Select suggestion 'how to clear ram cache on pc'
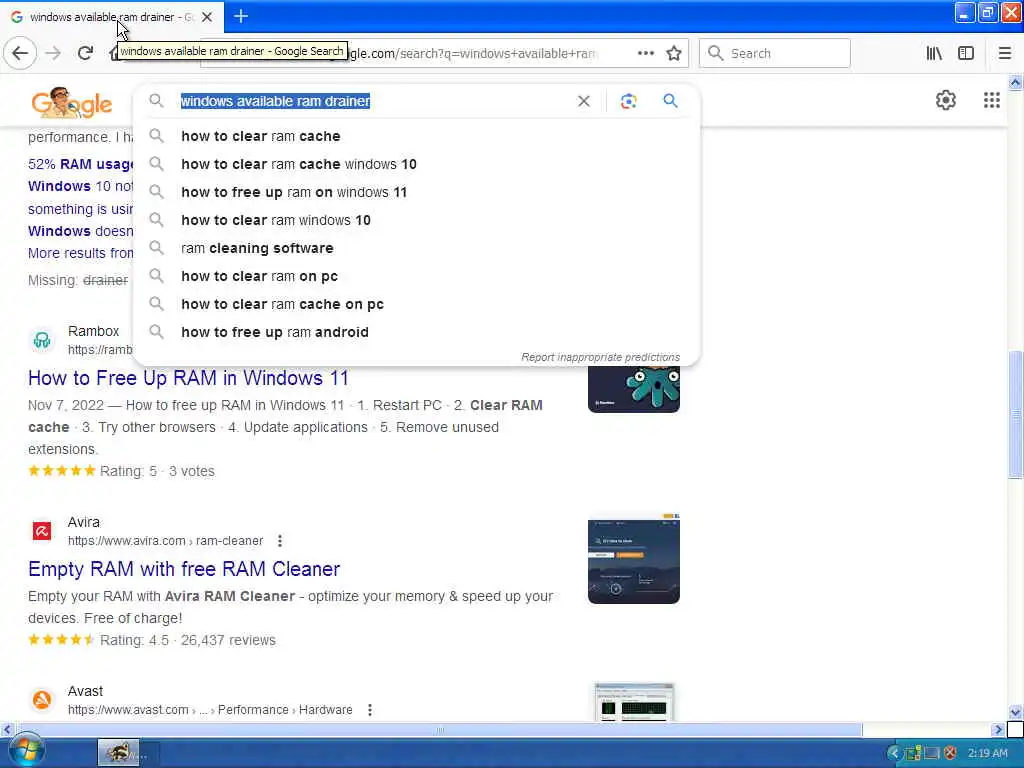Screen dimensions: 1024x768 click(417, 304)
